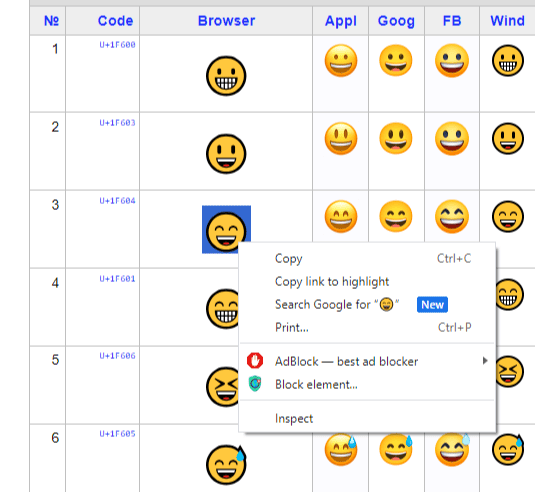Open the U+1F601 code link
The height and width of the screenshot is (492, 535).
pos(117,279)
